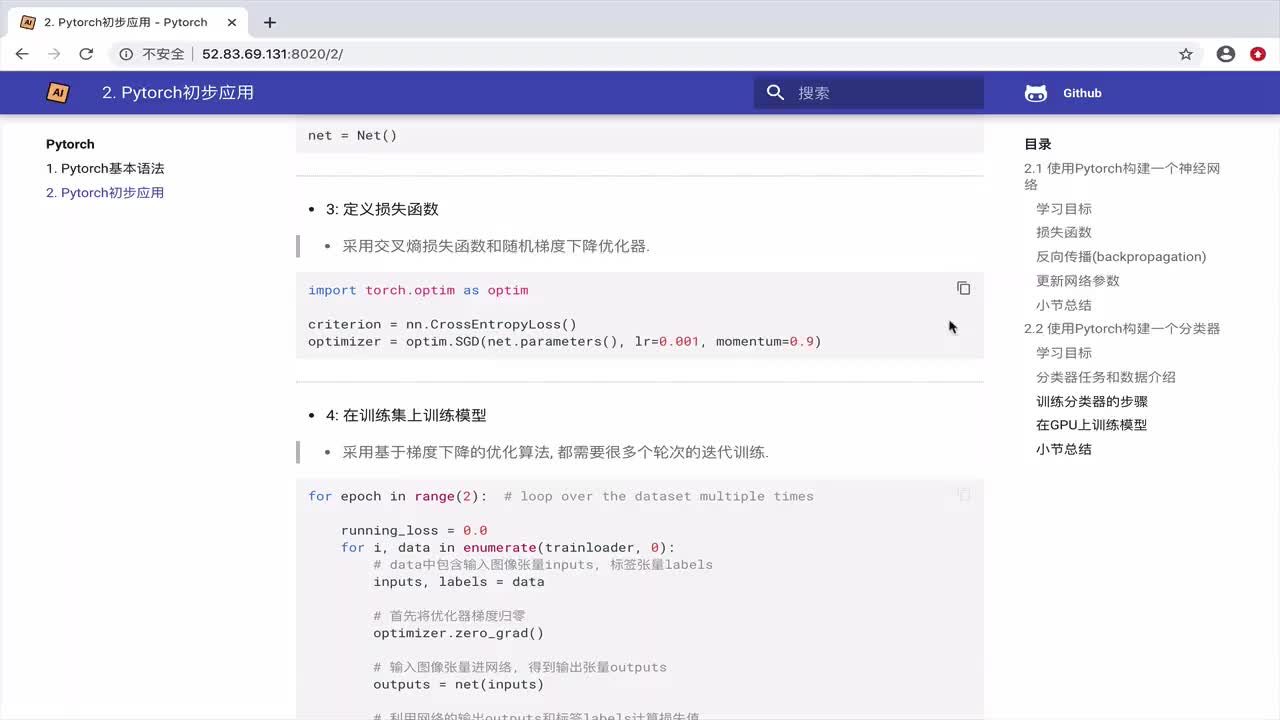Click the enumerate(trainloader, 0) line
Screen dimensions: 1280x720
(508, 547)
